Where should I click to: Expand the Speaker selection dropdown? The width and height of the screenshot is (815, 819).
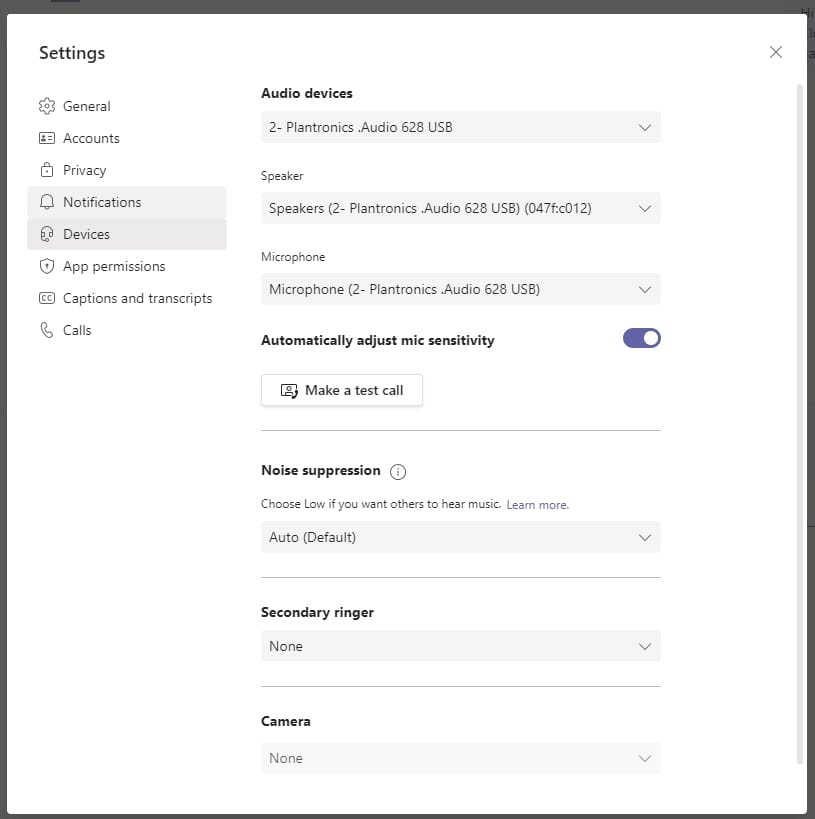coord(460,208)
